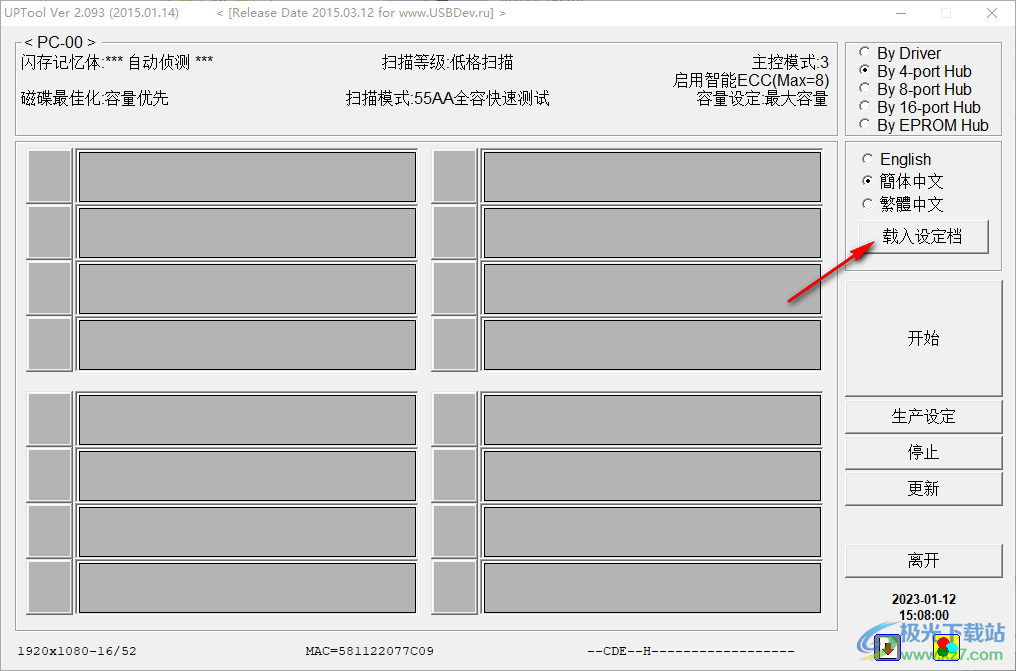The height and width of the screenshot is (671, 1016).
Task: Minimize the UPTool window
Action: tap(901, 13)
